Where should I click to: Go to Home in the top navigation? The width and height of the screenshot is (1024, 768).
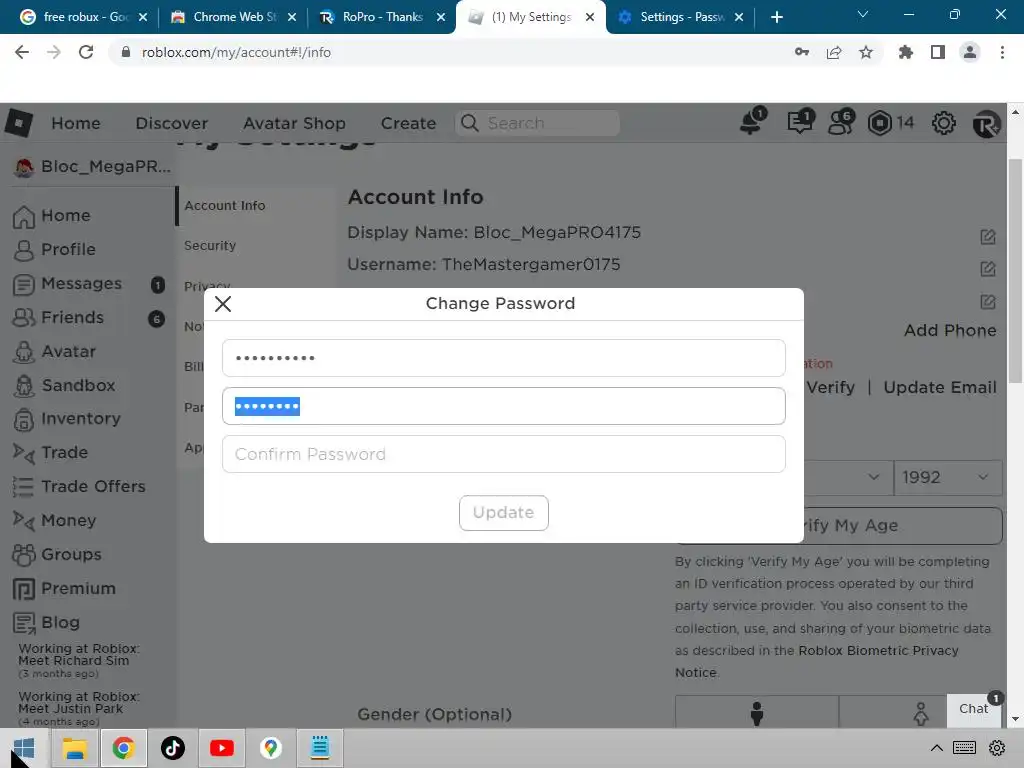coord(76,123)
